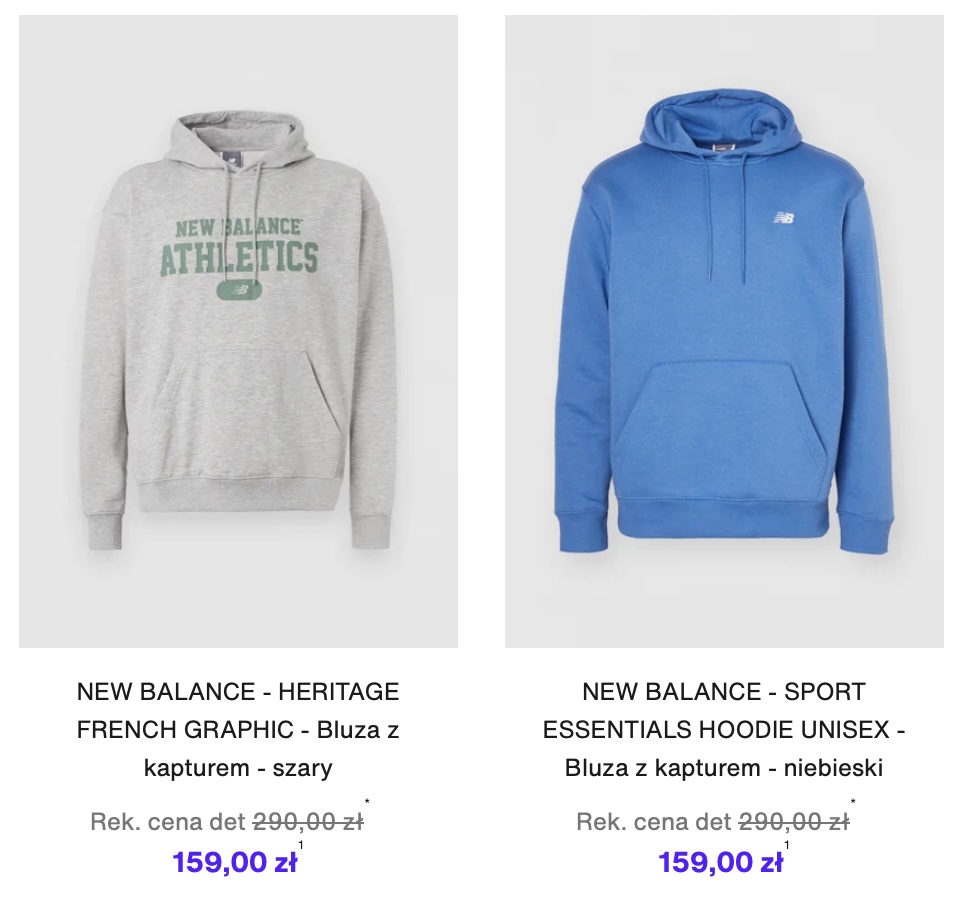Click the white NB logo on the blue hoodie
964x898 pixels.
[783, 217]
